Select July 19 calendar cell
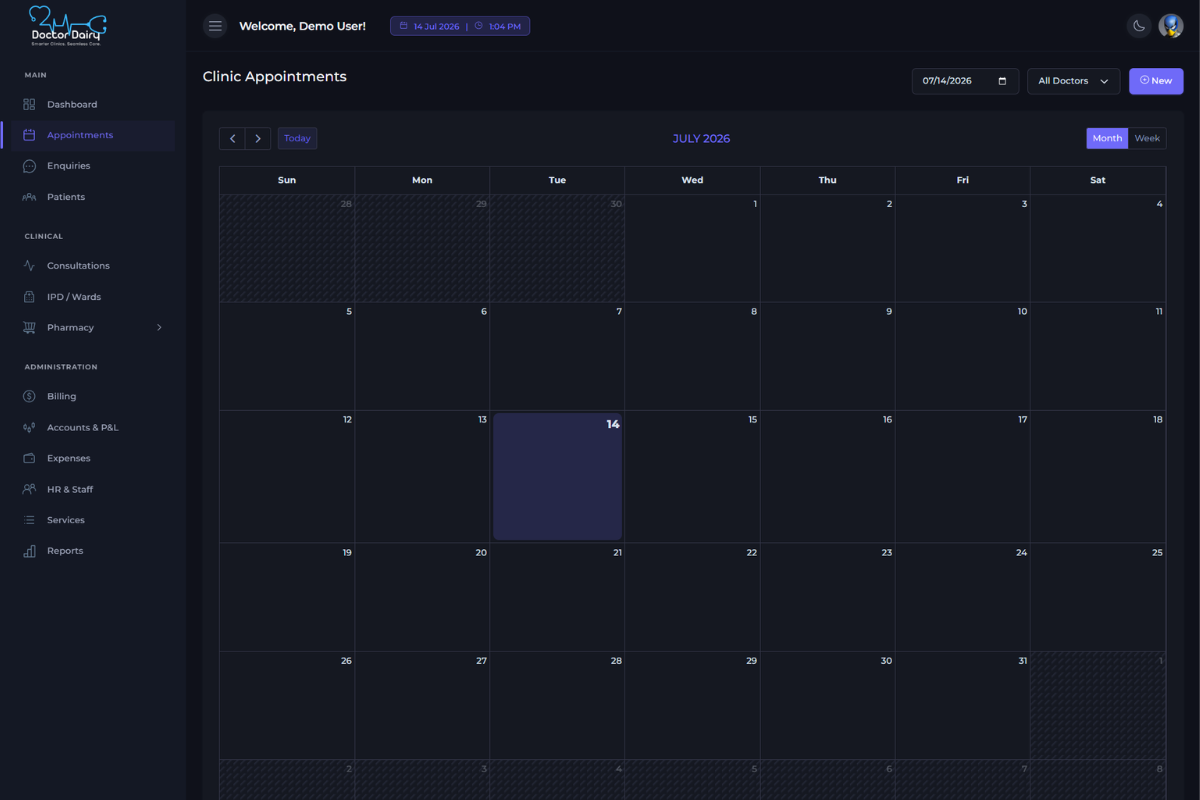This screenshot has width=1200, height=800. 287,597
